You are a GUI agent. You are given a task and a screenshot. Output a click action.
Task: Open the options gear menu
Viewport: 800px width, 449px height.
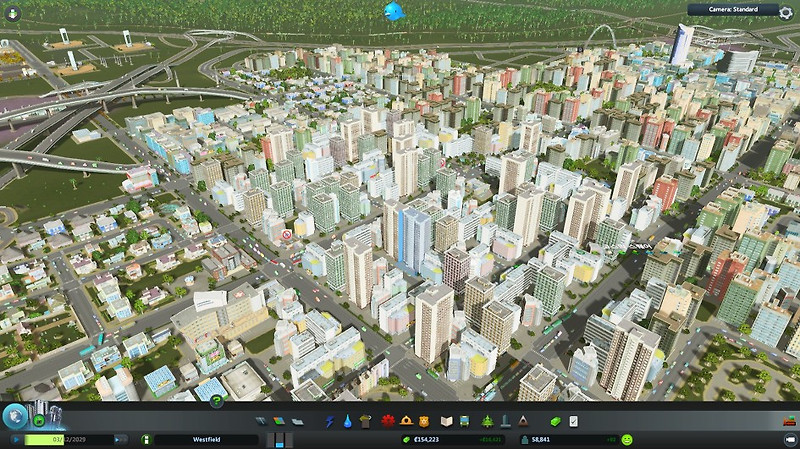pyautogui.click(x=786, y=12)
